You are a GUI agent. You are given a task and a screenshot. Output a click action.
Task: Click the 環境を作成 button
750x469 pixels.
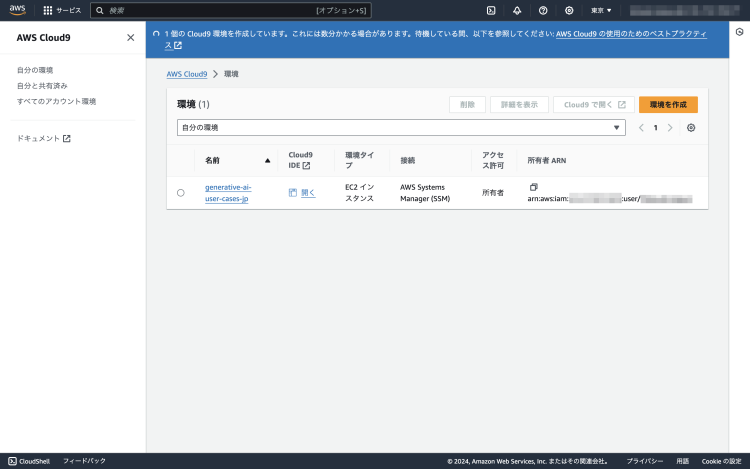(x=668, y=104)
